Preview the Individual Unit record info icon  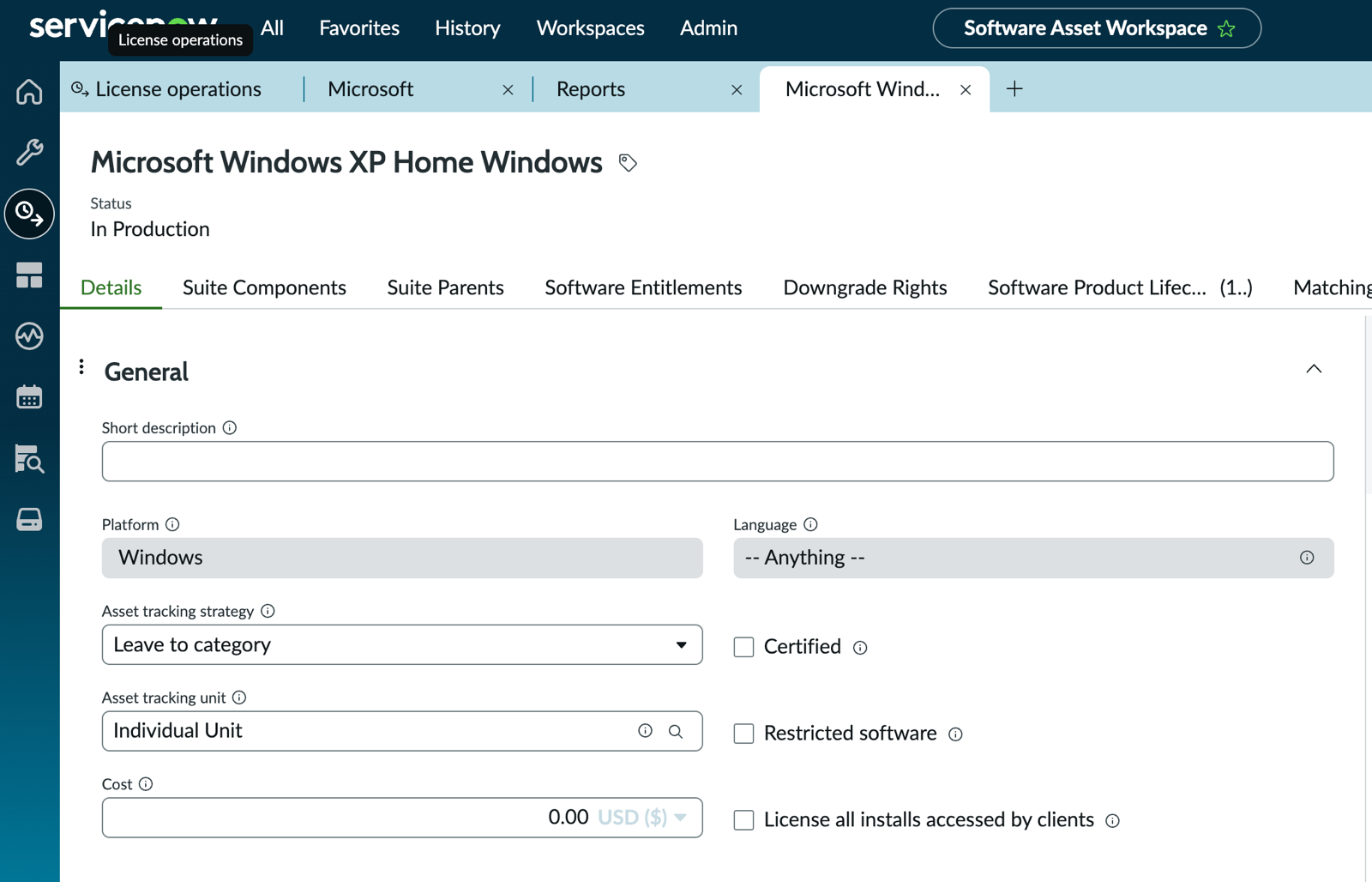(x=645, y=731)
